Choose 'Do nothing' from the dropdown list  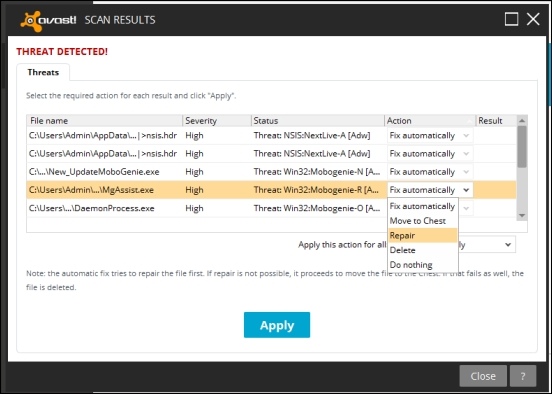click(422, 265)
